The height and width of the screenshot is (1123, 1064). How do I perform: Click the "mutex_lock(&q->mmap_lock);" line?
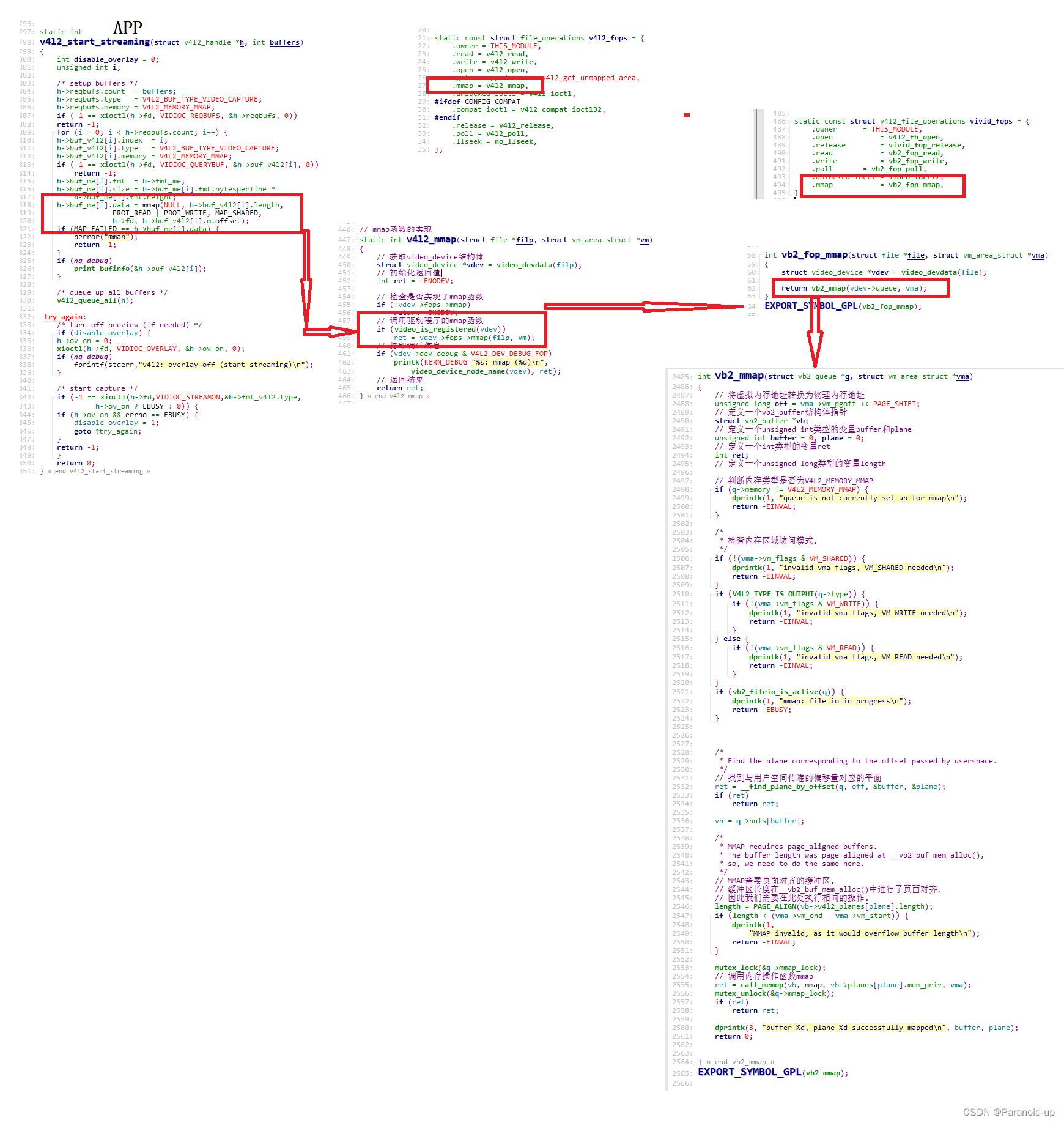pos(770,968)
